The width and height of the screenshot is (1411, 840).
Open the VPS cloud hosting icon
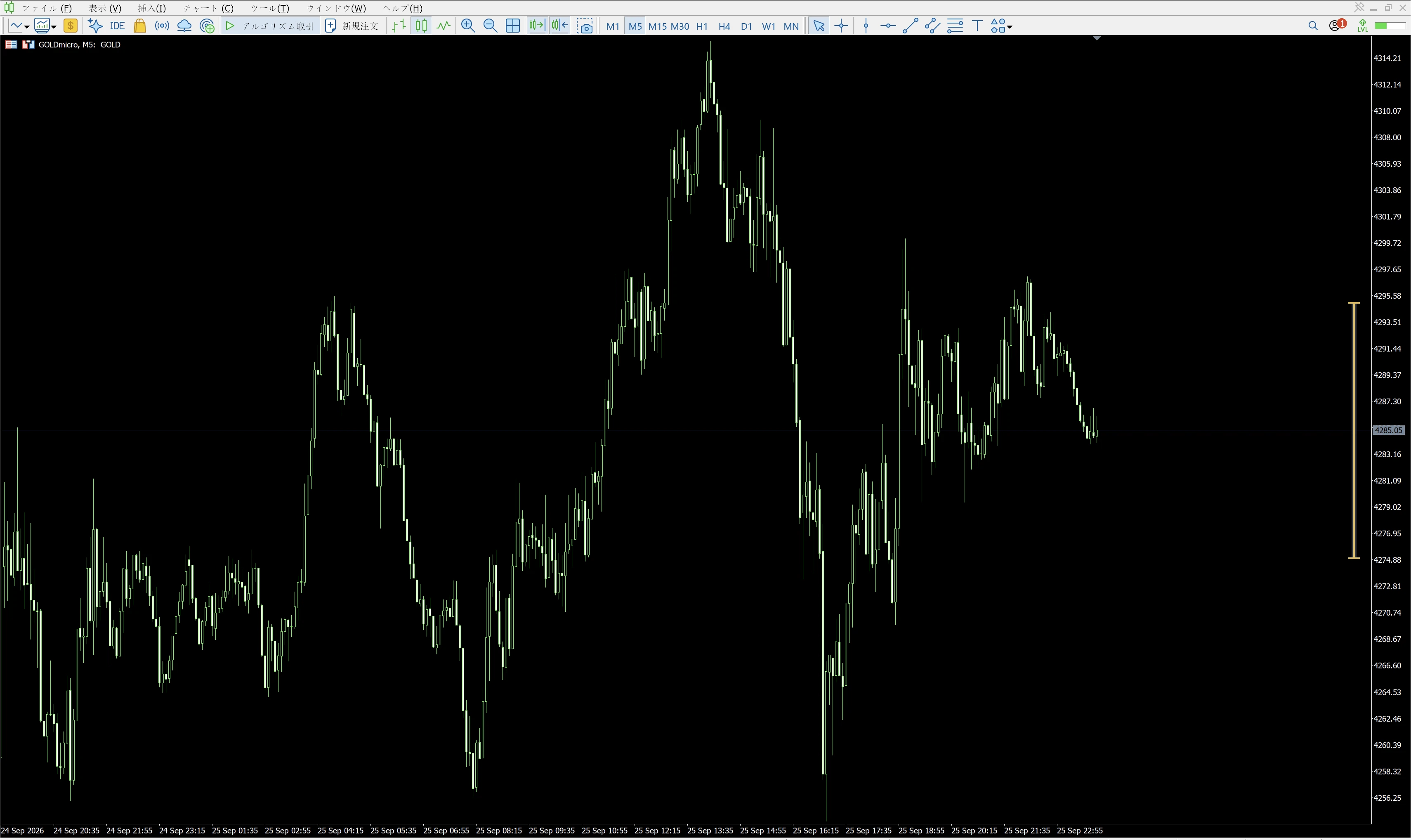(184, 26)
